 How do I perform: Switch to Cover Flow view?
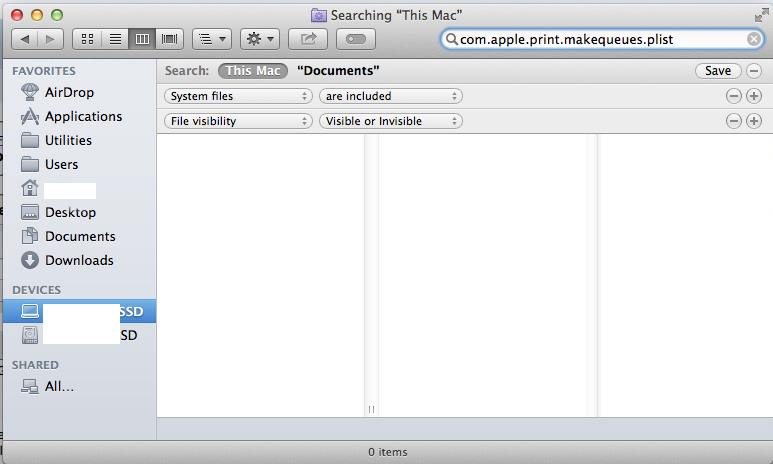[x=170, y=39]
